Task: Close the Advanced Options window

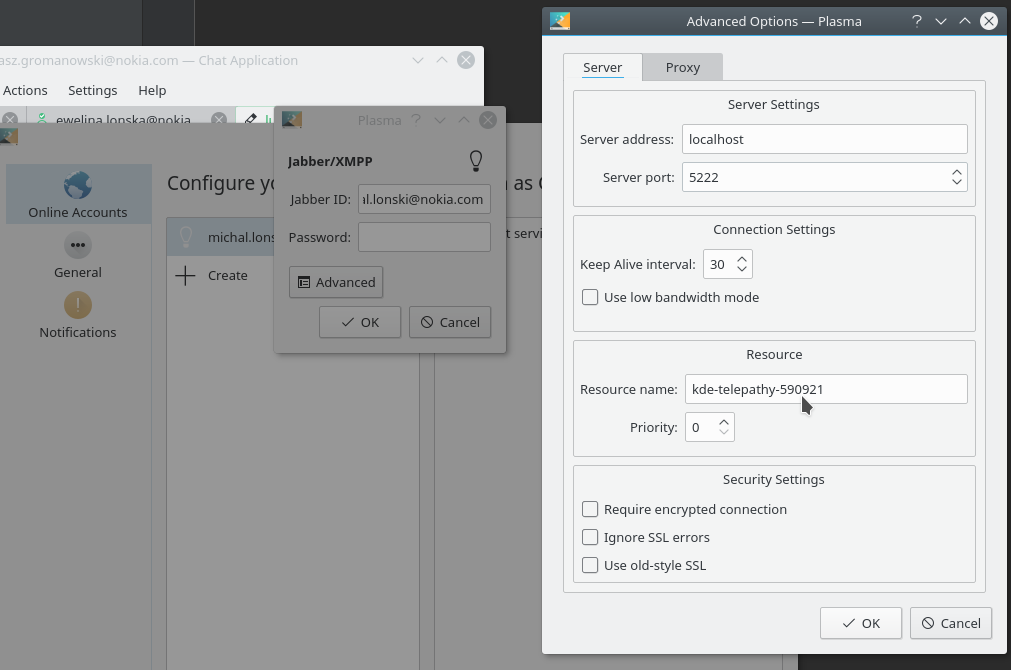Action: (x=989, y=21)
